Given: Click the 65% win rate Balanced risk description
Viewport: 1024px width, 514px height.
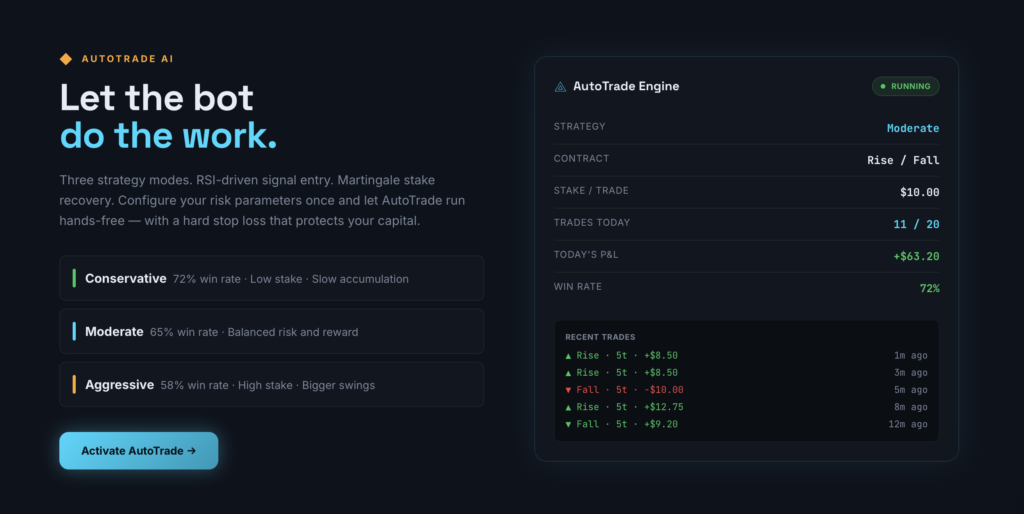Looking at the screenshot, I should click(254, 332).
